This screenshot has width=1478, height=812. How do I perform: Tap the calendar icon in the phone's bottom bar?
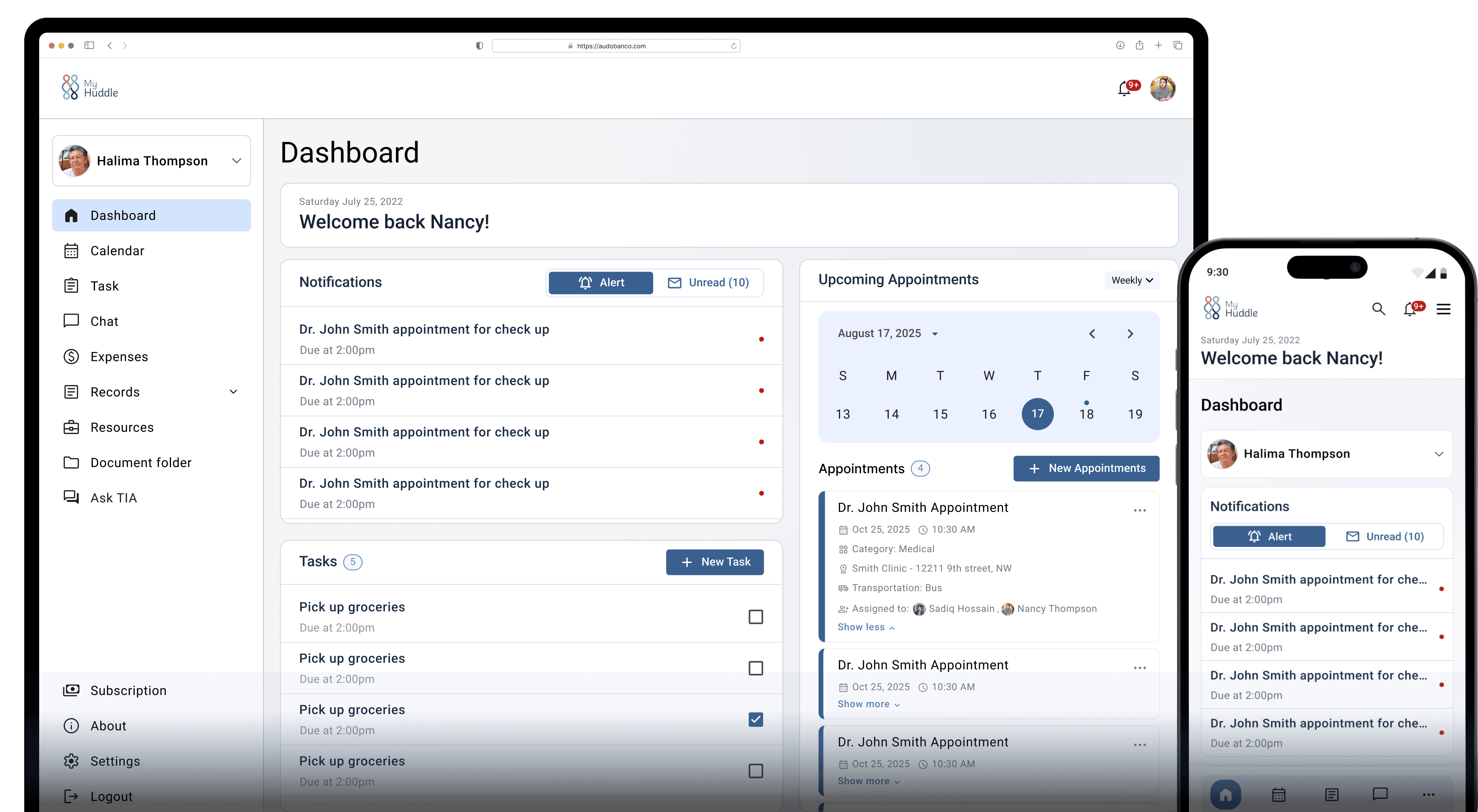point(1278,794)
